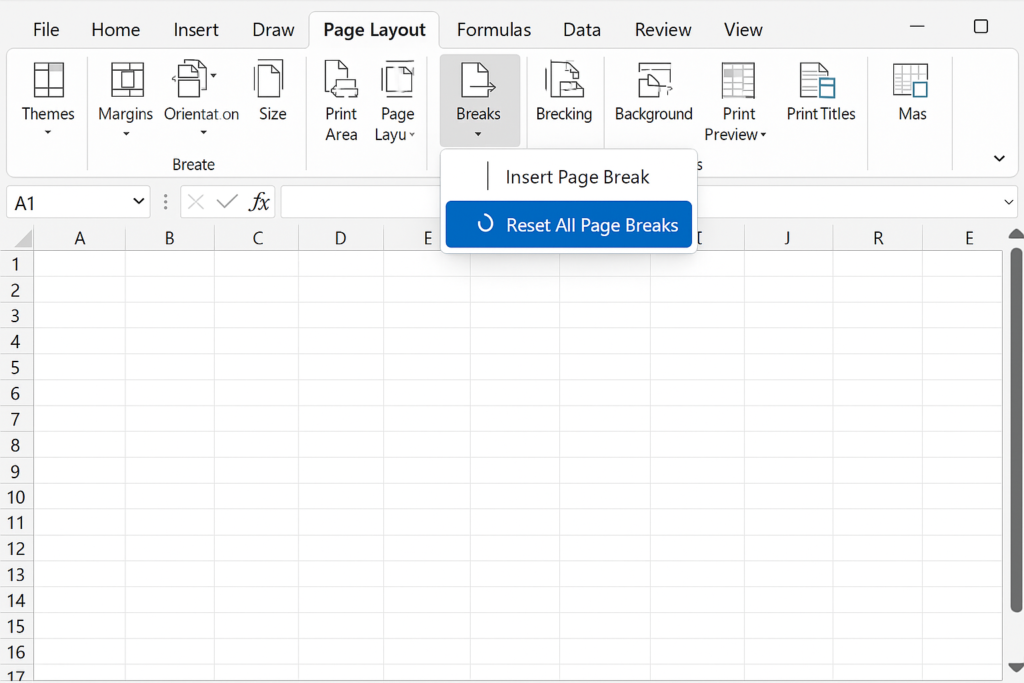Select row 13 header
1024x683 pixels.
(x=16, y=575)
